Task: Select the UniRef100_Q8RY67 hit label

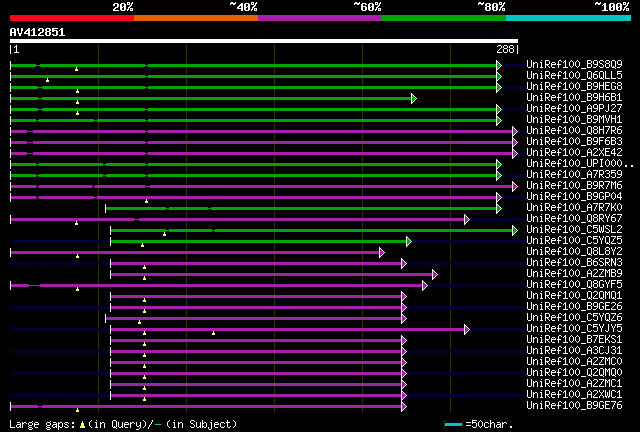Action: tap(574, 218)
